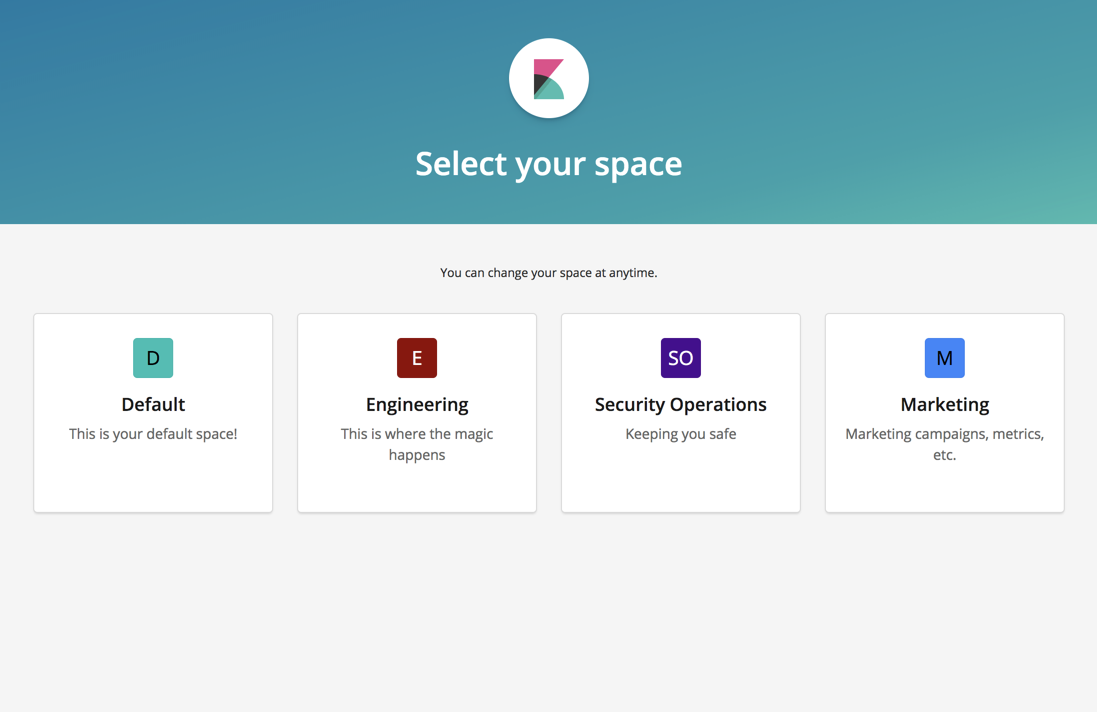Select the Engineering space card

[417, 412]
